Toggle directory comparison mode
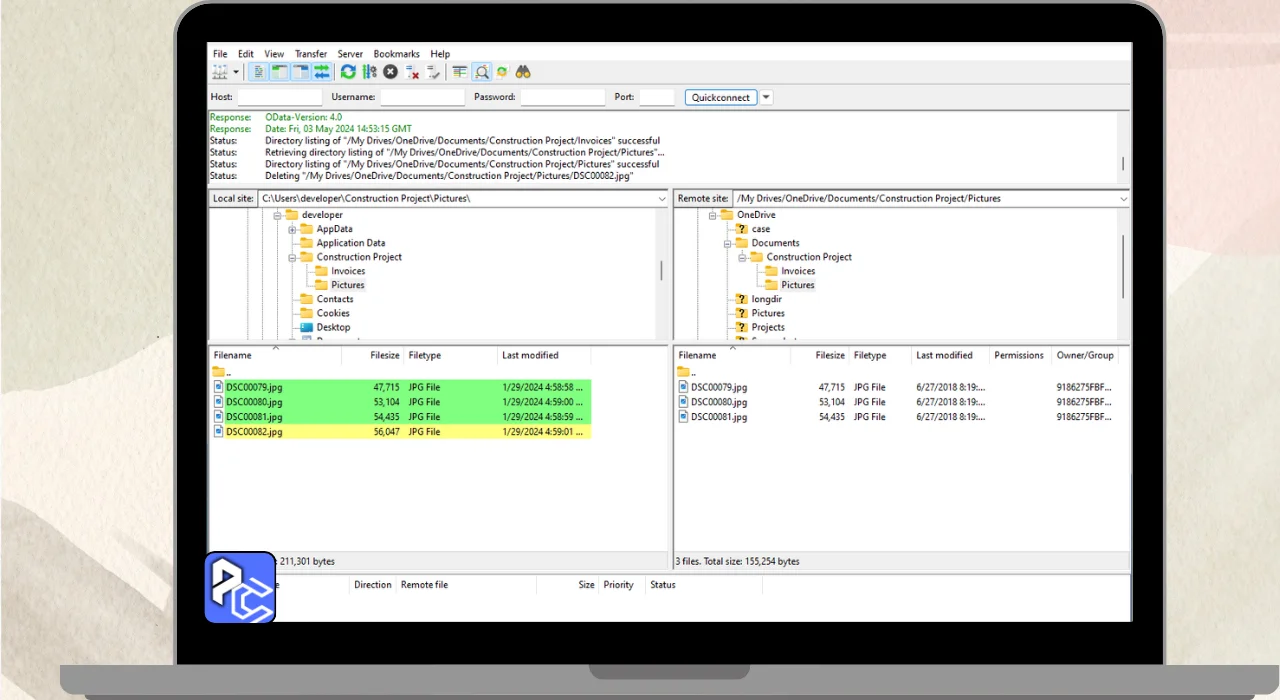Image resolution: width=1280 pixels, height=700 pixels. (481, 72)
